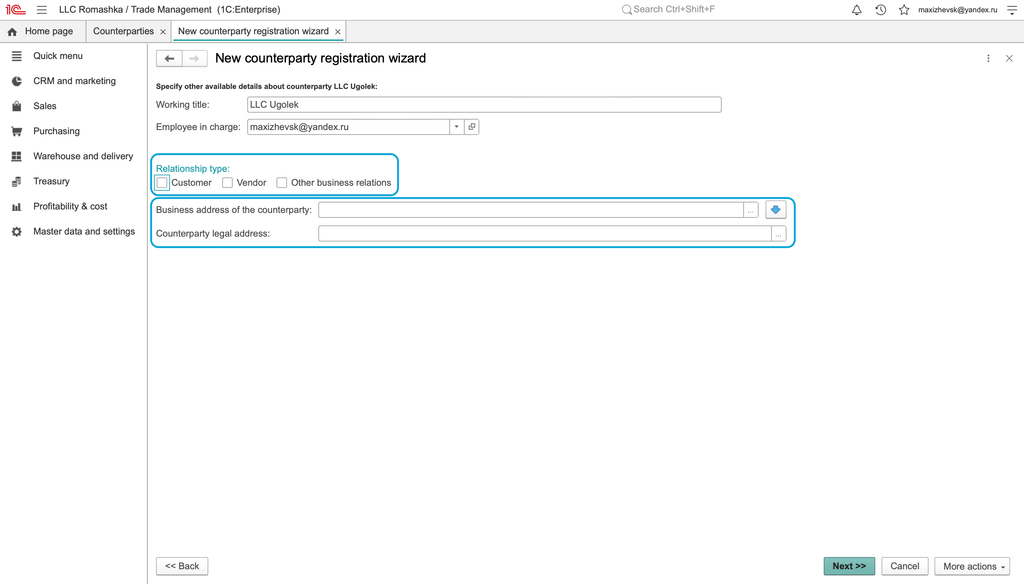Switch to the Counterparties tab
Image resolution: width=1024 pixels, height=584 pixels.
coord(123,31)
